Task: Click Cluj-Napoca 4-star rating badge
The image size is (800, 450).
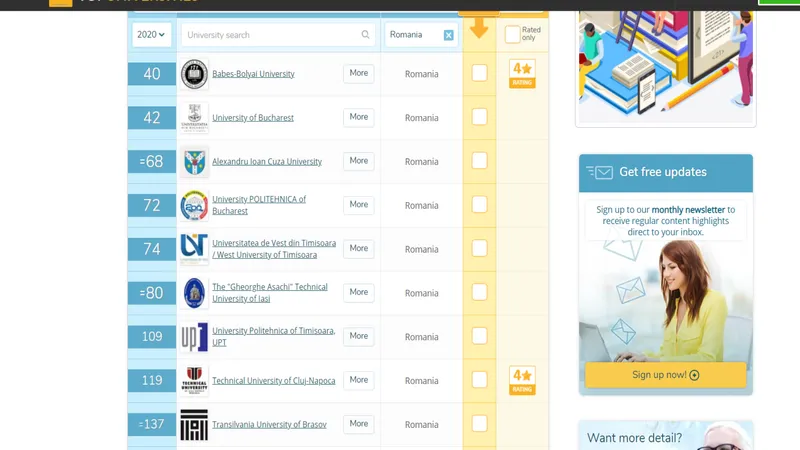Action: point(522,381)
